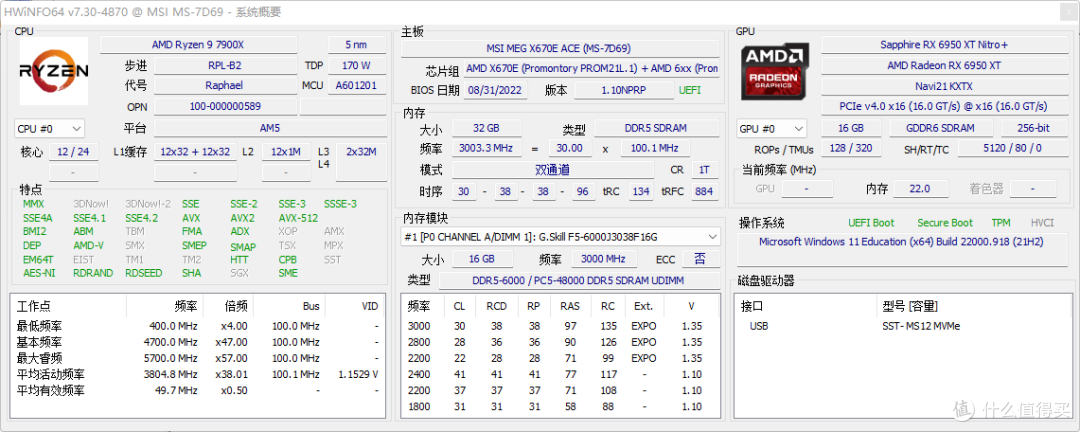
Task: Click the 最大睿频 row label
Action: (39, 358)
